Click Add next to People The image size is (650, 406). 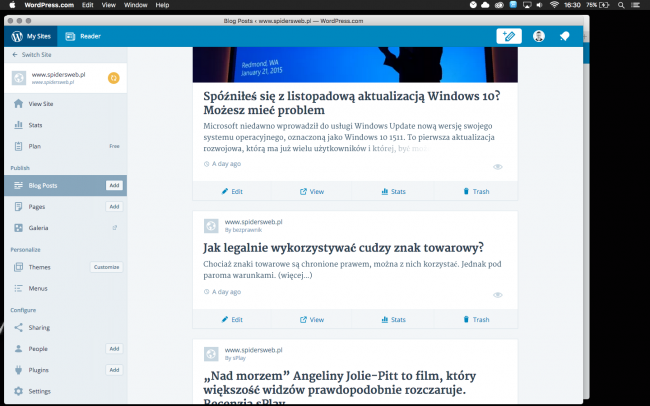tap(114, 349)
